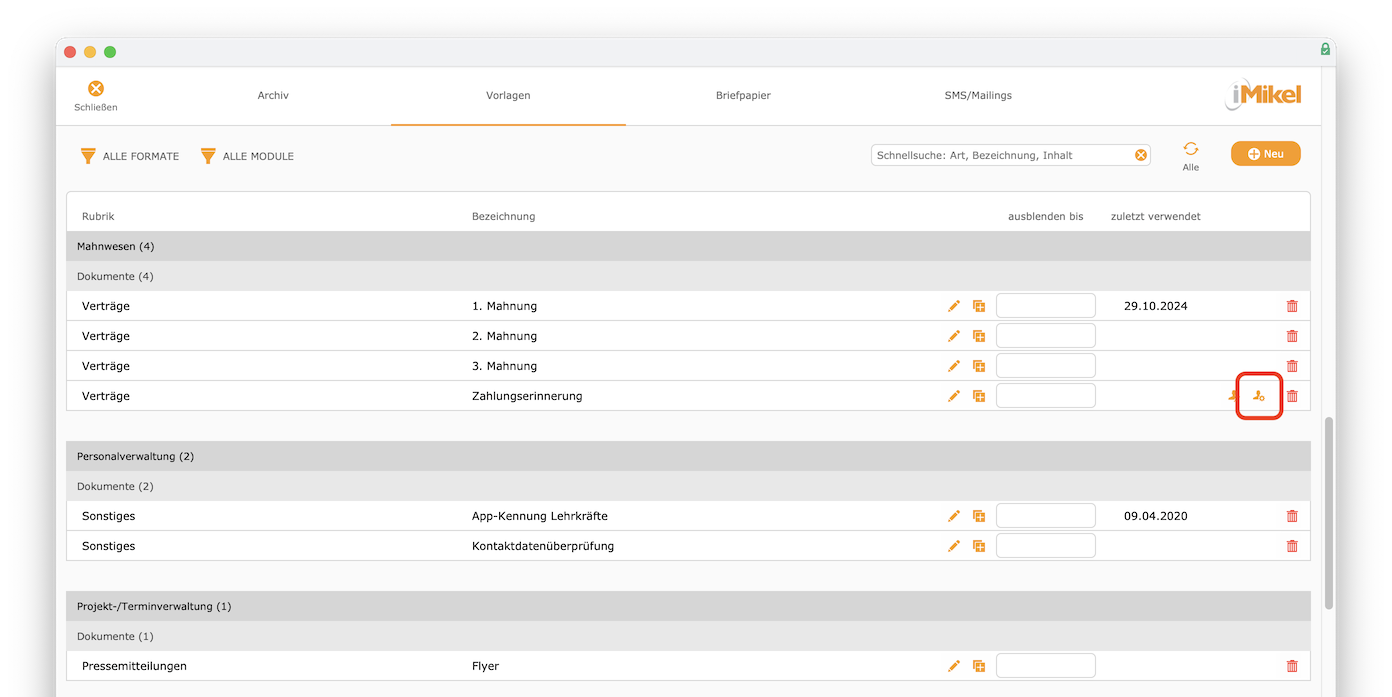The height and width of the screenshot is (697, 1392).
Task: Click the 09.04.2020 date value
Action: [x=1156, y=516]
